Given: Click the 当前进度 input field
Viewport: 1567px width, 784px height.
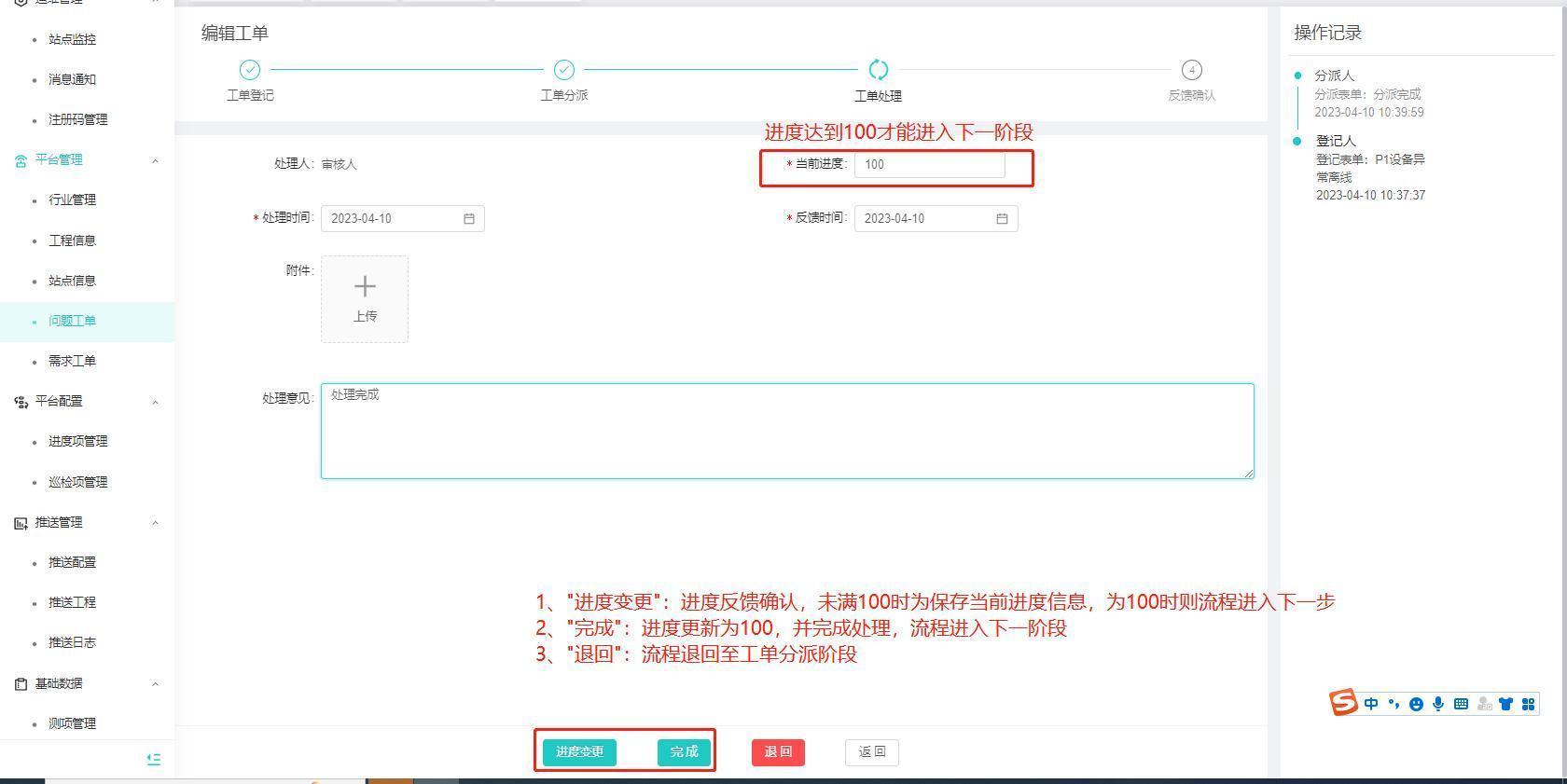Looking at the screenshot, I should tap(929, 165).
